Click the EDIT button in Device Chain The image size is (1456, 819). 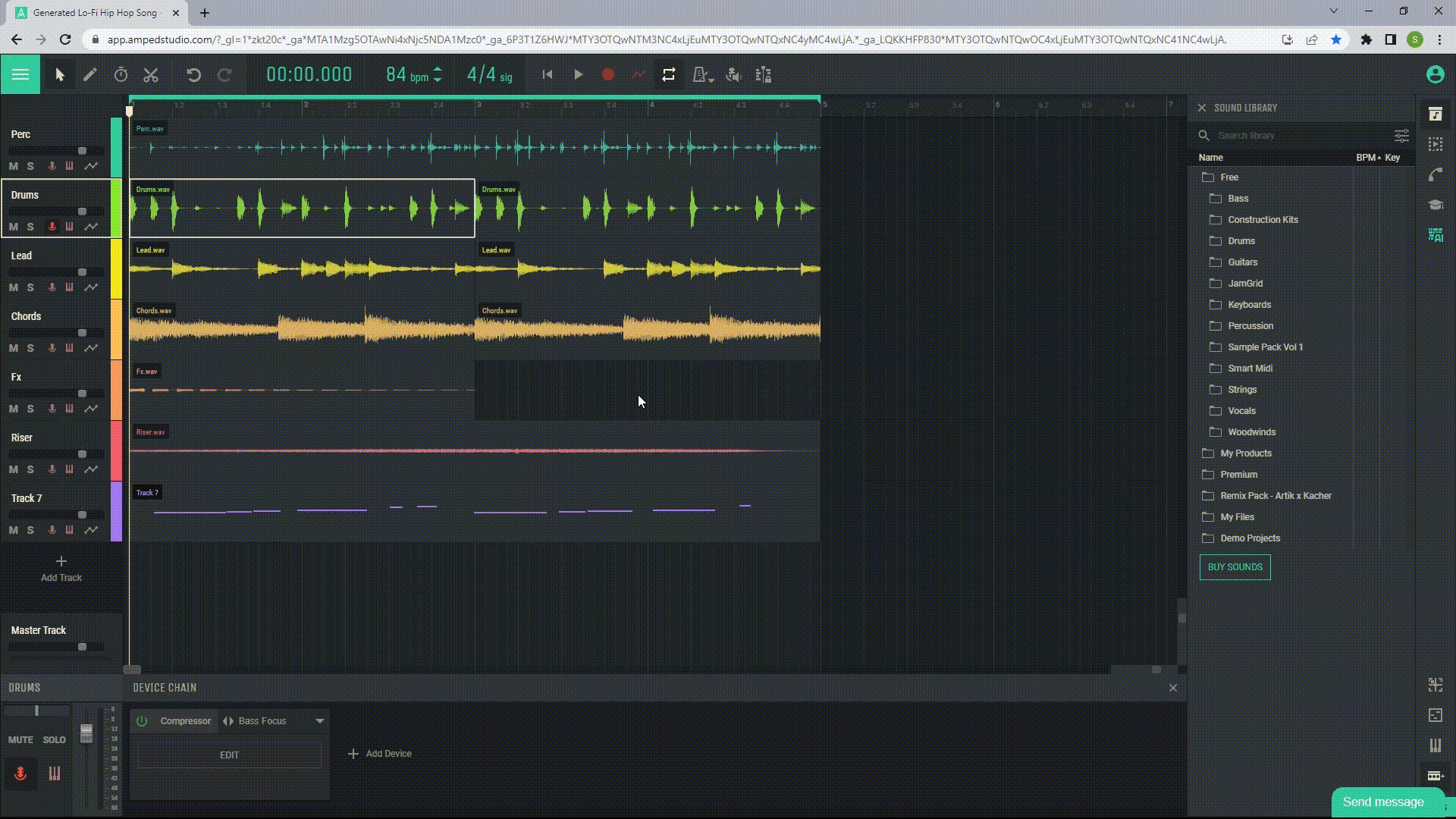point(229,755)
